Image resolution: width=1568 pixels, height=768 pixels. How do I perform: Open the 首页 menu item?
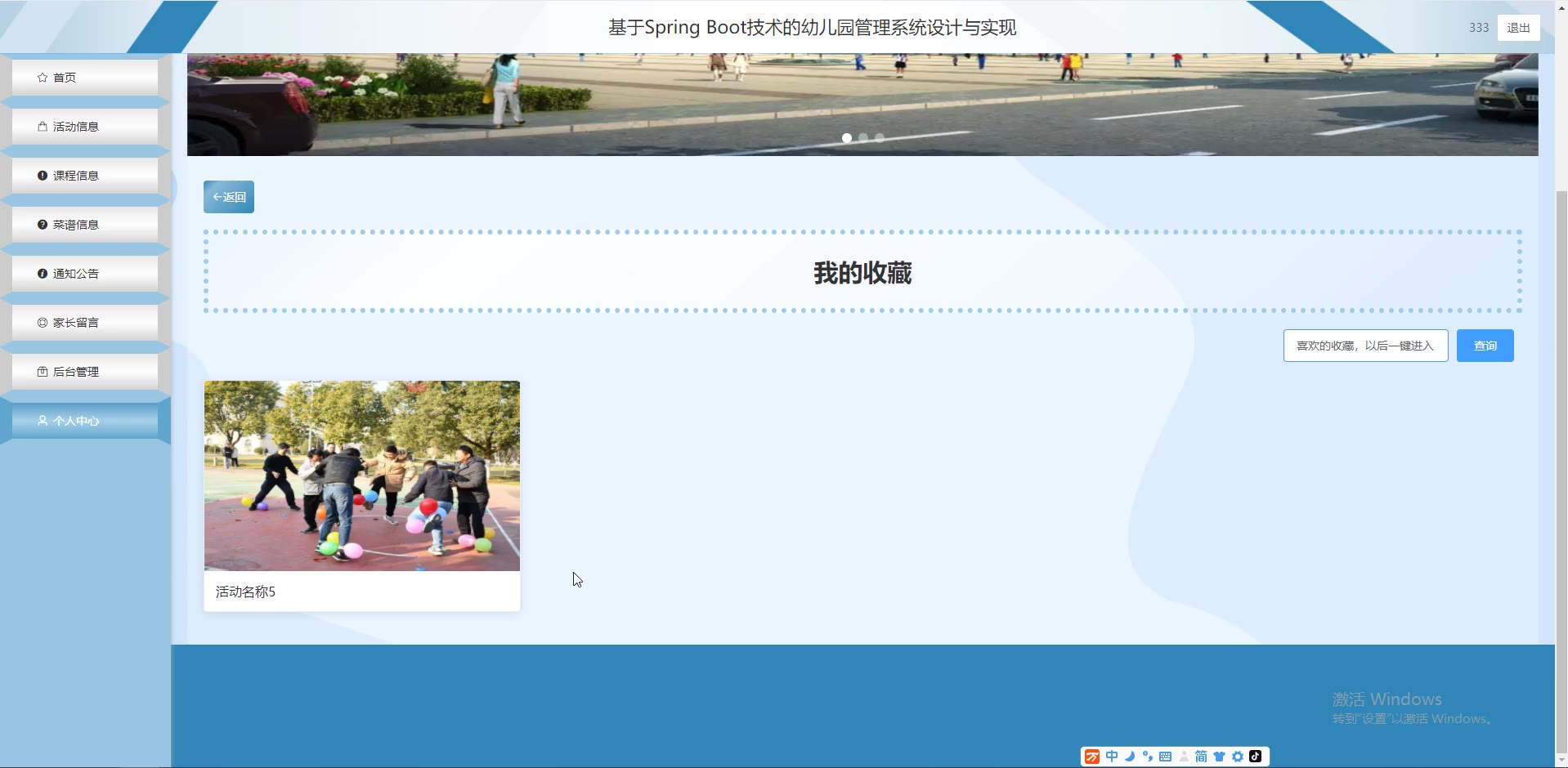tap(85, 78)
